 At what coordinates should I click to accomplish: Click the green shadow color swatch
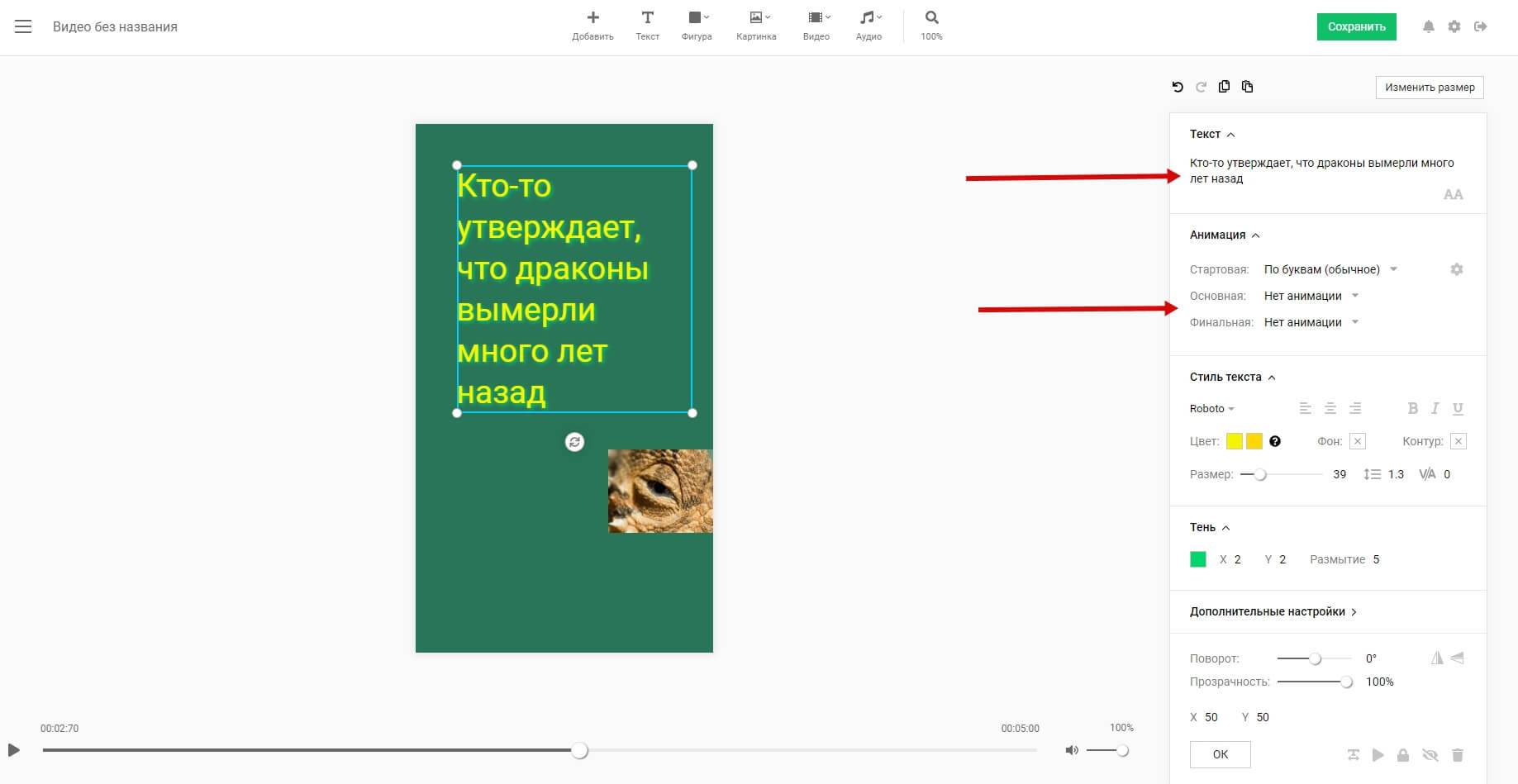click(x=1198, y=559)
